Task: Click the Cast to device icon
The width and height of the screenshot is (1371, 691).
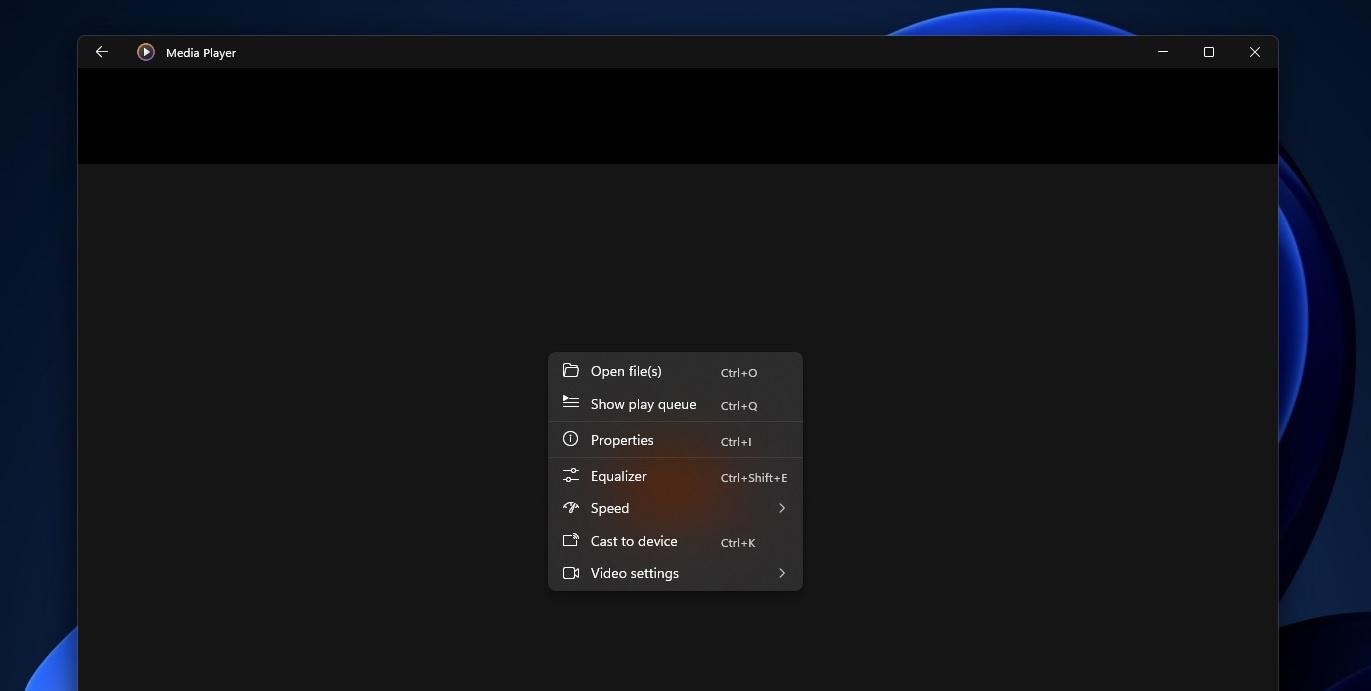Action: click(x=571, y=541)
